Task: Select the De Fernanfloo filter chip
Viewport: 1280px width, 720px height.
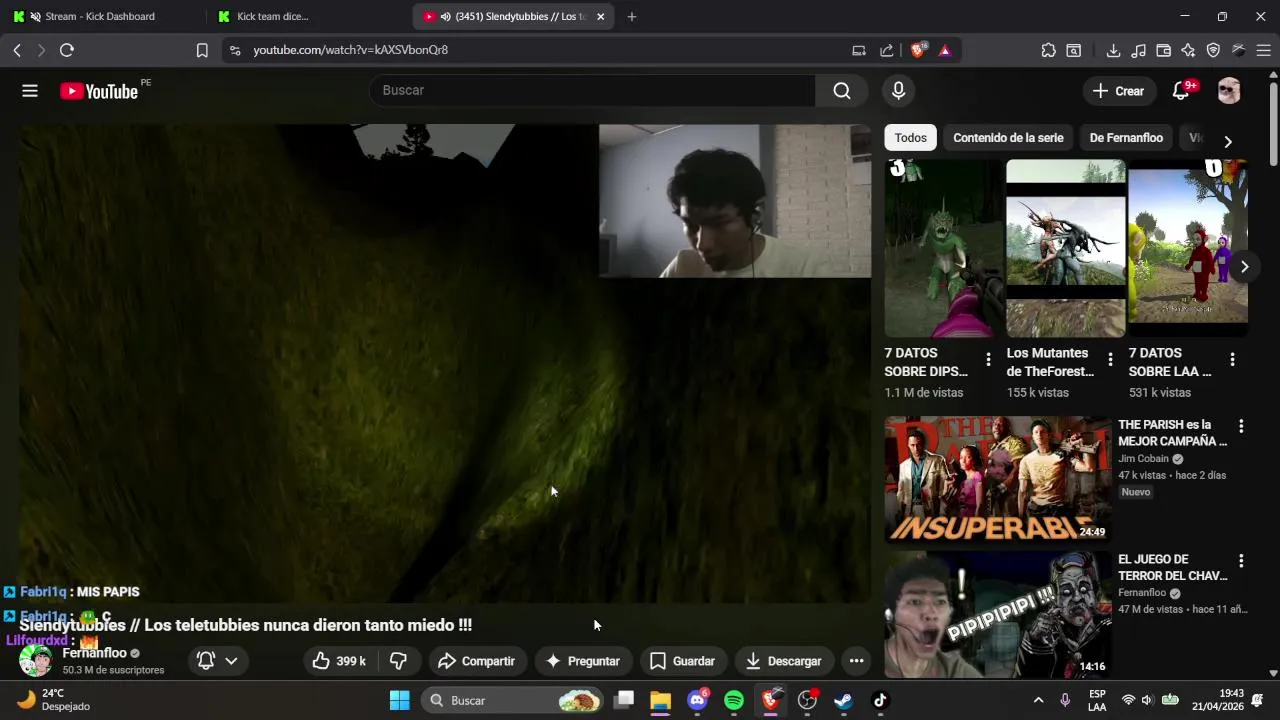Action: click(1126, 138)
